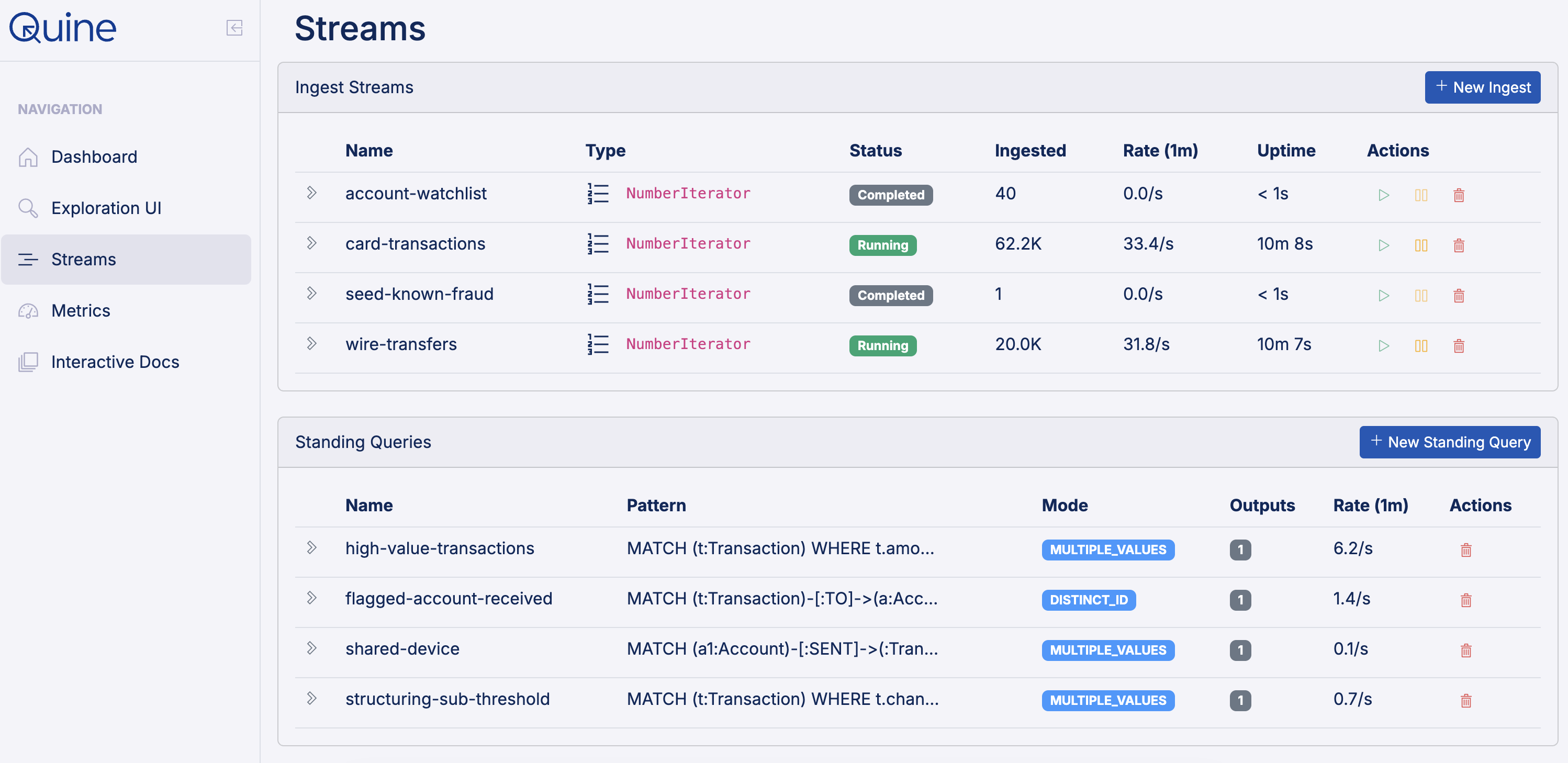Click the Completed badge for account-watchlist
Viewport: 1568px width, 763px height.
[x=891, y=195]
